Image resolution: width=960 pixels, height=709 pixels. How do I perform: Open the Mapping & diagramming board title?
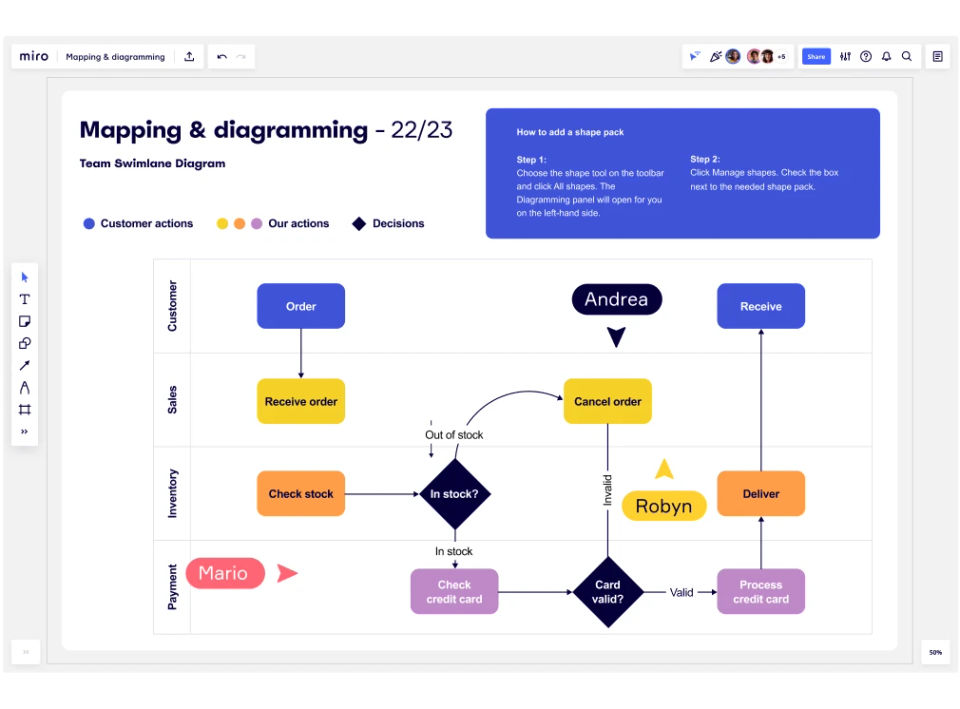click(x=115, y=57)
